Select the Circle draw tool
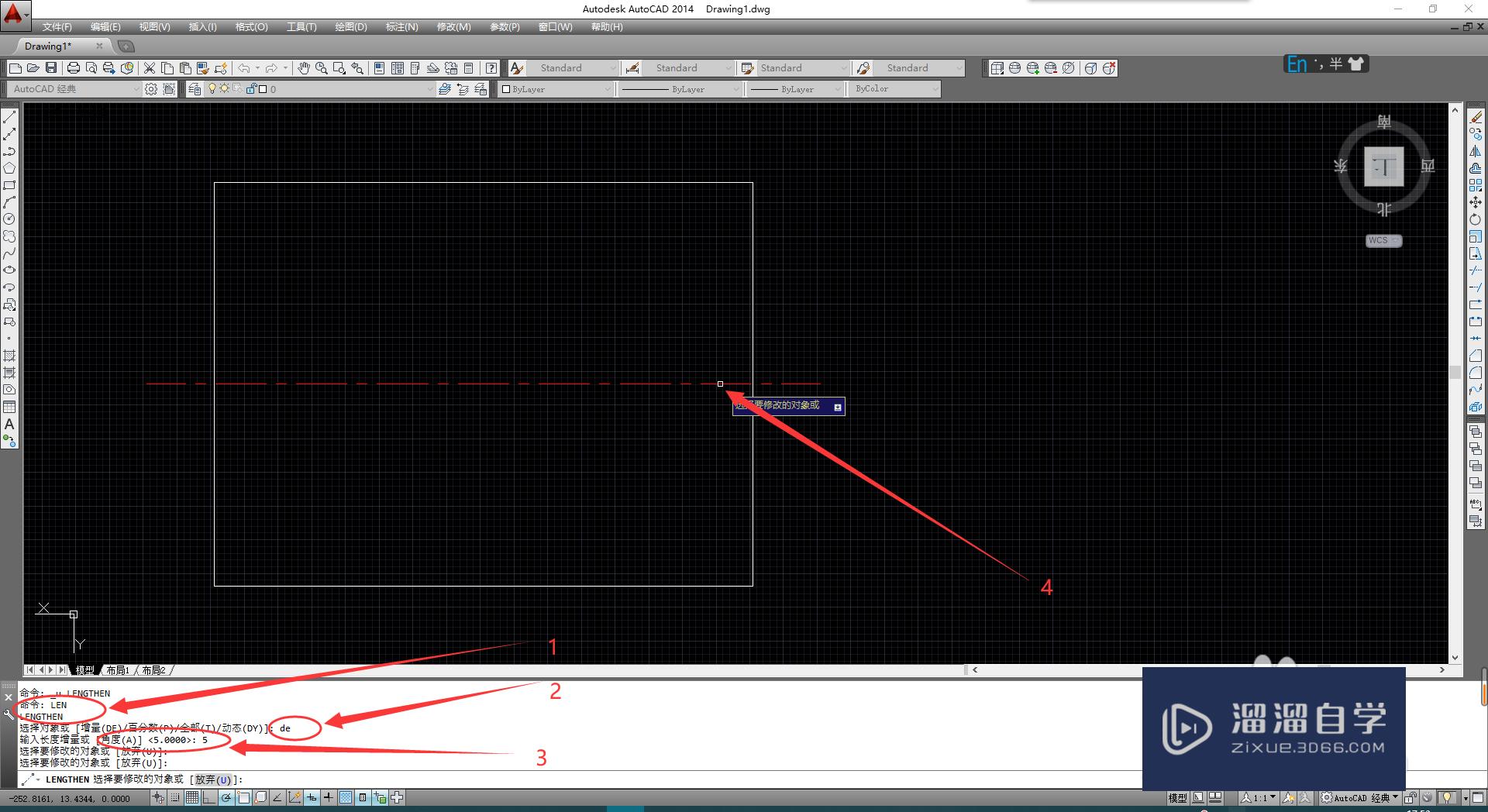Screen dimensions: 1488x812 click(9, 219)
